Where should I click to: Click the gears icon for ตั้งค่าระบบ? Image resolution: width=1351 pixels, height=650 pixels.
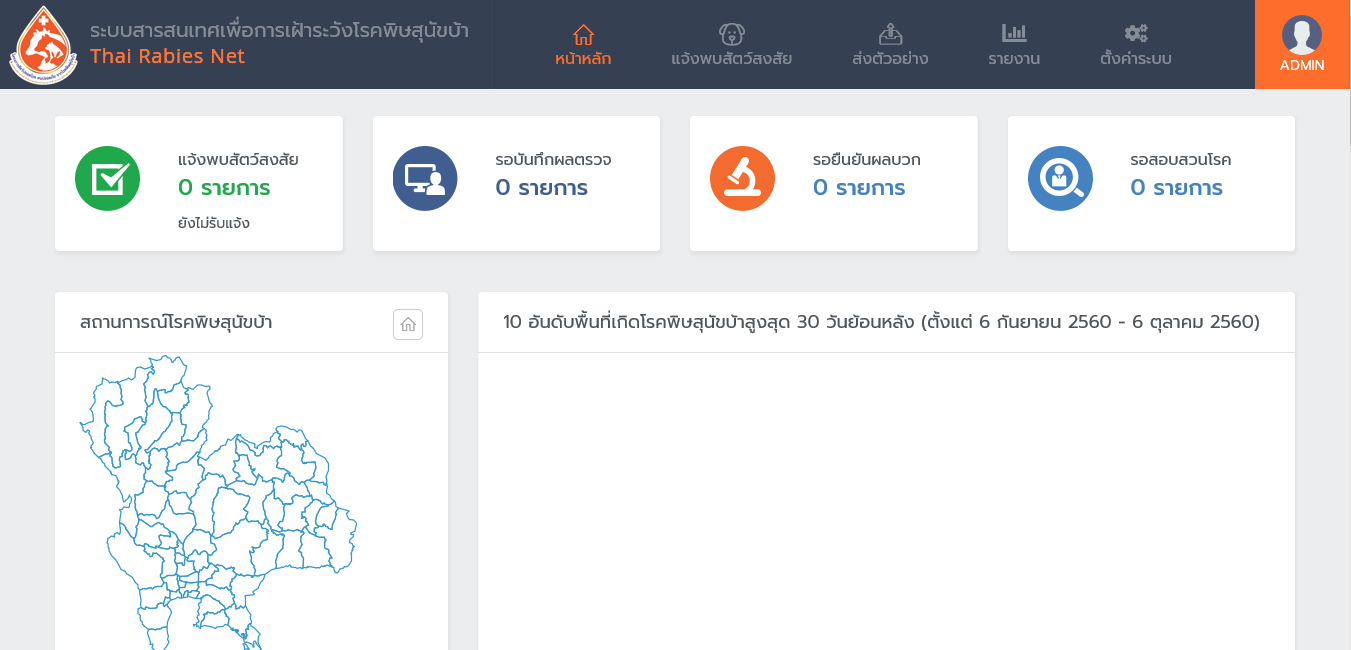coord(1135,34)
